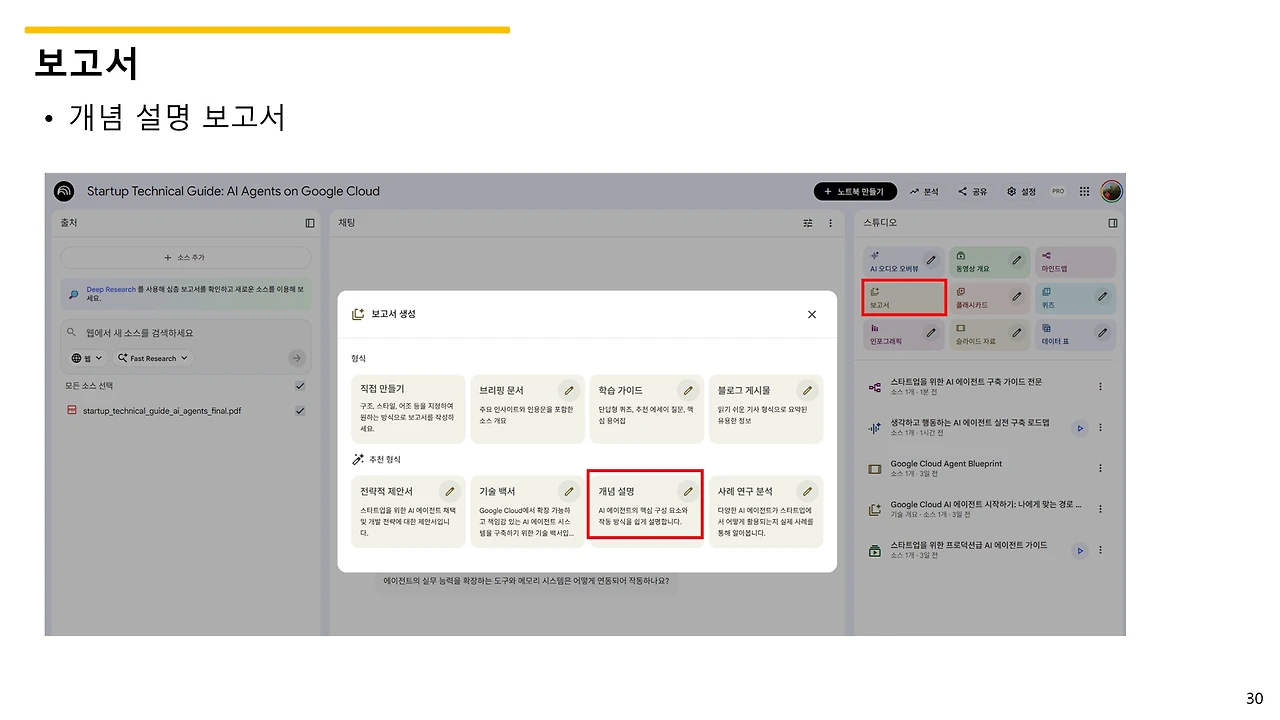Click the 동영상 개요 studio tile
1280x720 pixels.
tap(989, 262)
